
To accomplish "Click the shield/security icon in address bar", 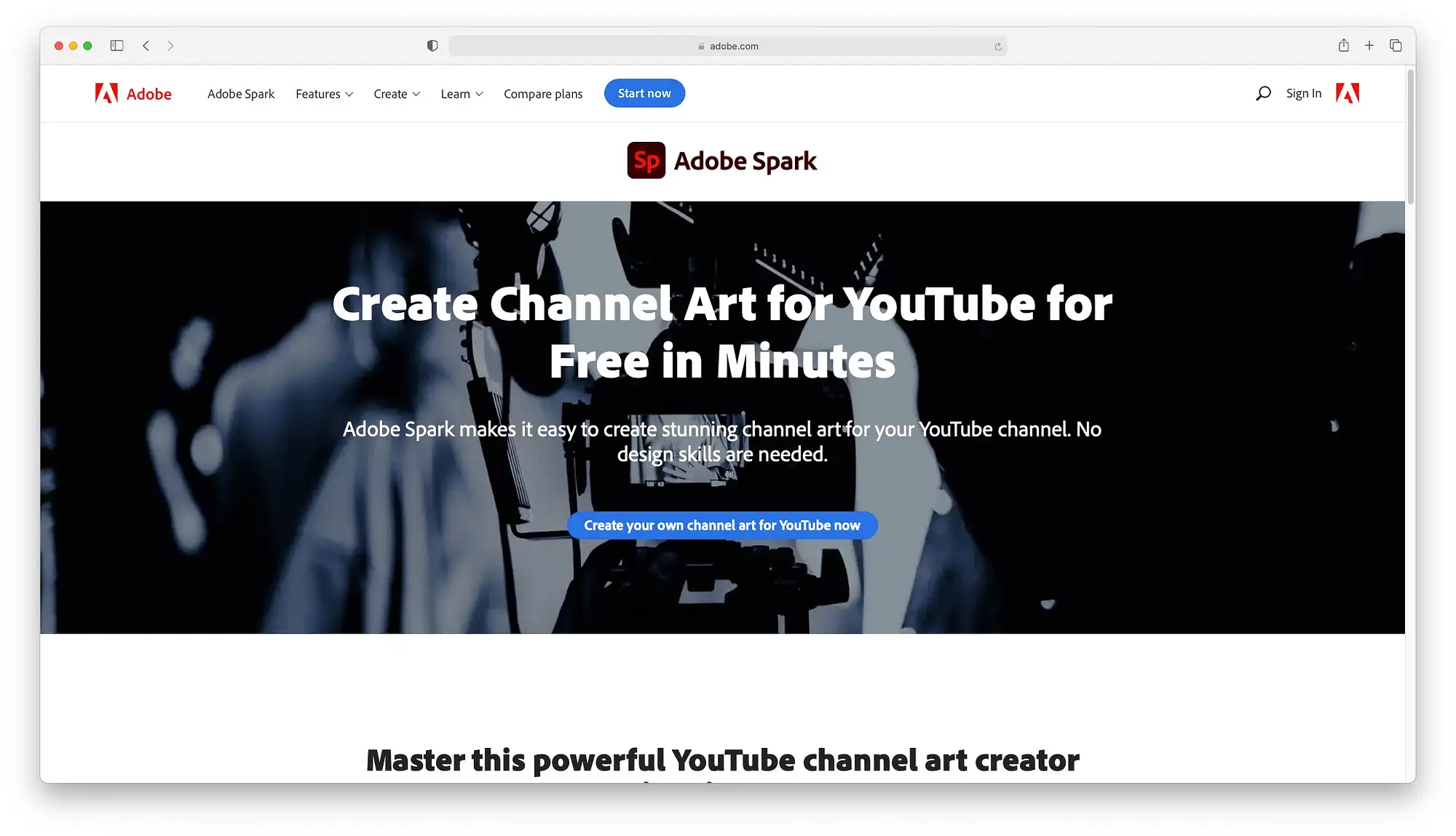I will click(x=430, y=46).
